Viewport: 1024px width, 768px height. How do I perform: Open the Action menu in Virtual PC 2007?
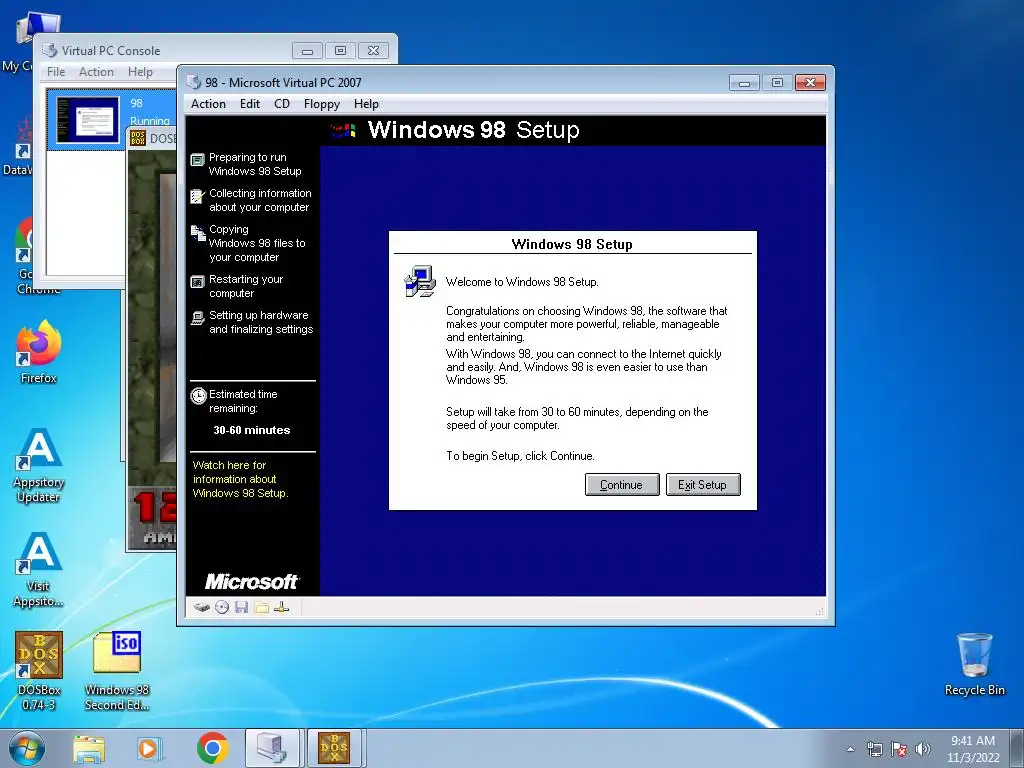[208, 104]
